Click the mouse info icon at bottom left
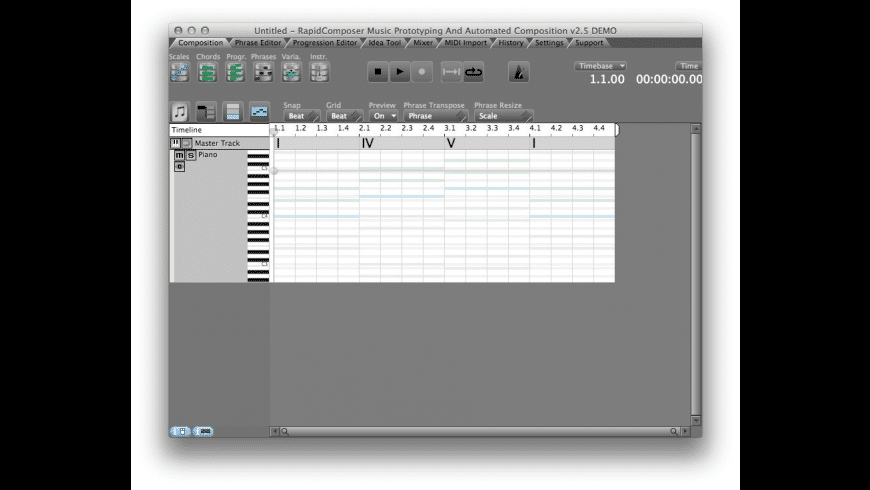The image size is (870, 490). tap(180, 431)
